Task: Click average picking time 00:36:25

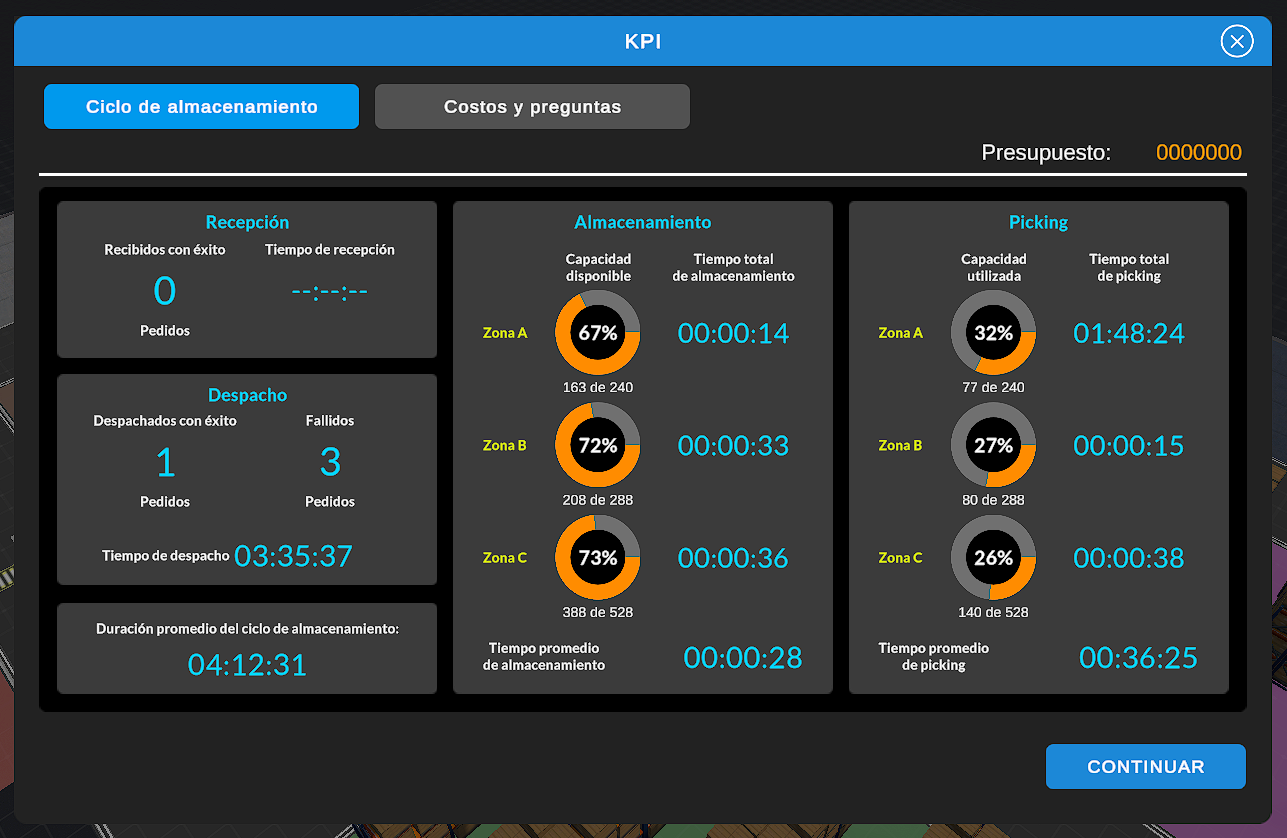Action: pos(1139,657)
